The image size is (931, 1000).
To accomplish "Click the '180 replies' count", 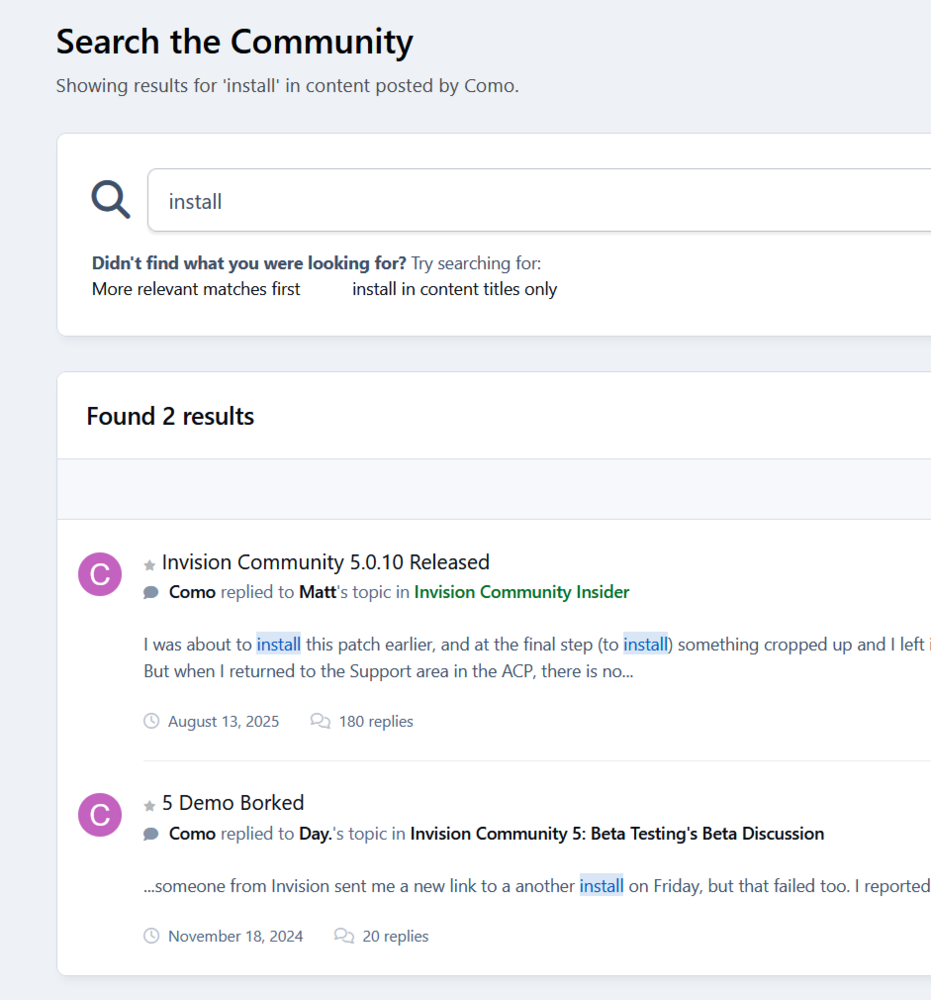I will 376,721.
